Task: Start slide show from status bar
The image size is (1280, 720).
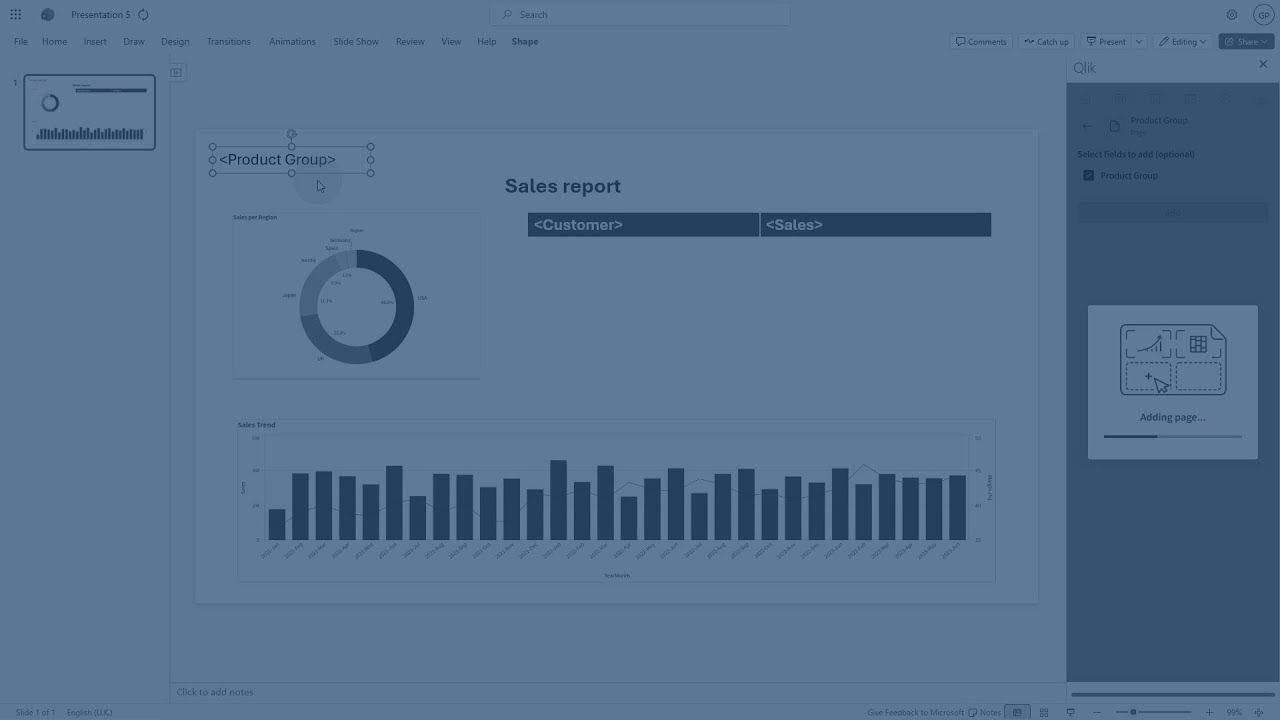Action: pyautogui.click(x=1070, y=712)
